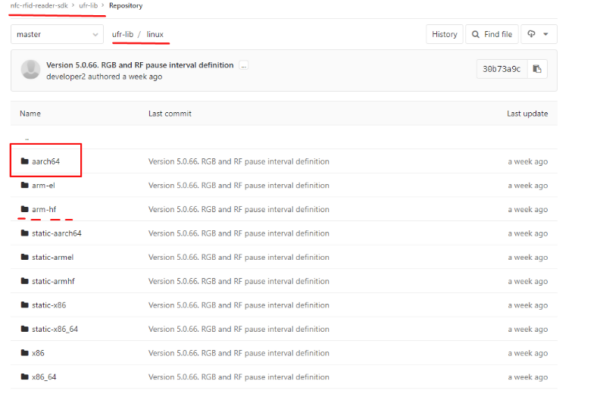The width and height of the screenshot is (600, 400).
Task: Open the Repository breadcrumb item
Action: tap(126, 6)
